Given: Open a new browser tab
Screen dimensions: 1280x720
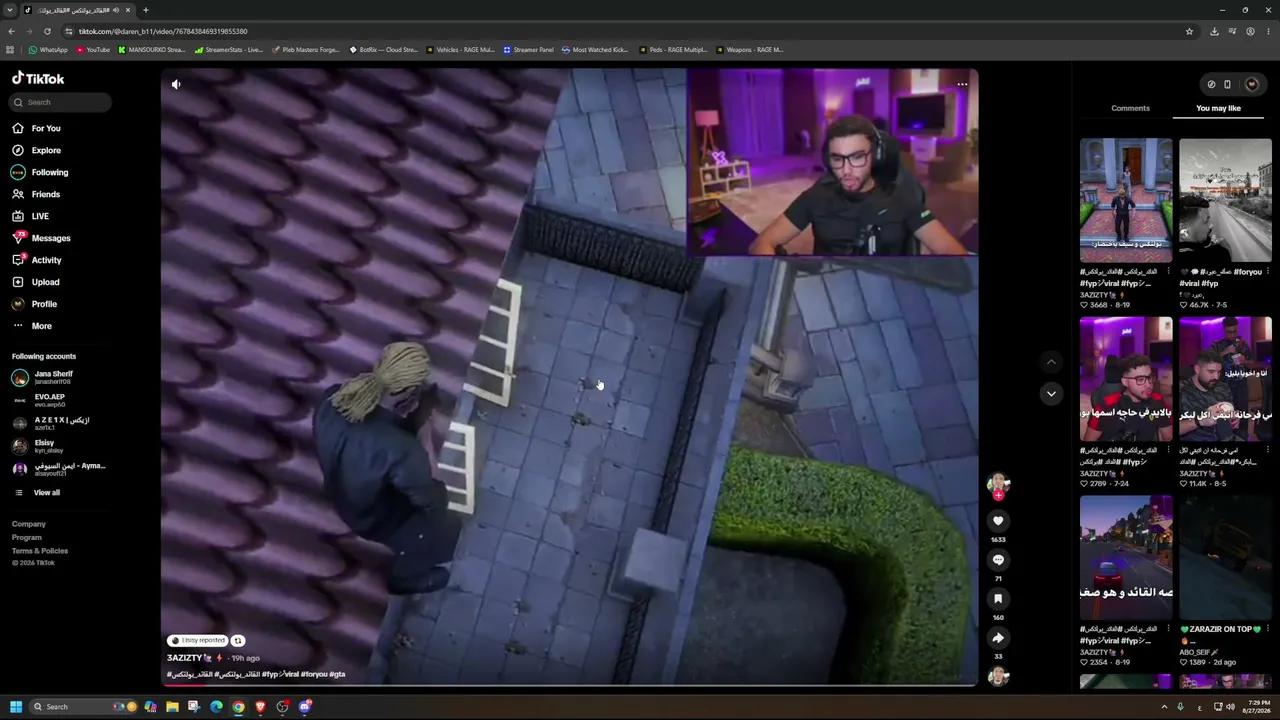Looking at the screenshot, I should pyautogui.click(x=146, y=10).
